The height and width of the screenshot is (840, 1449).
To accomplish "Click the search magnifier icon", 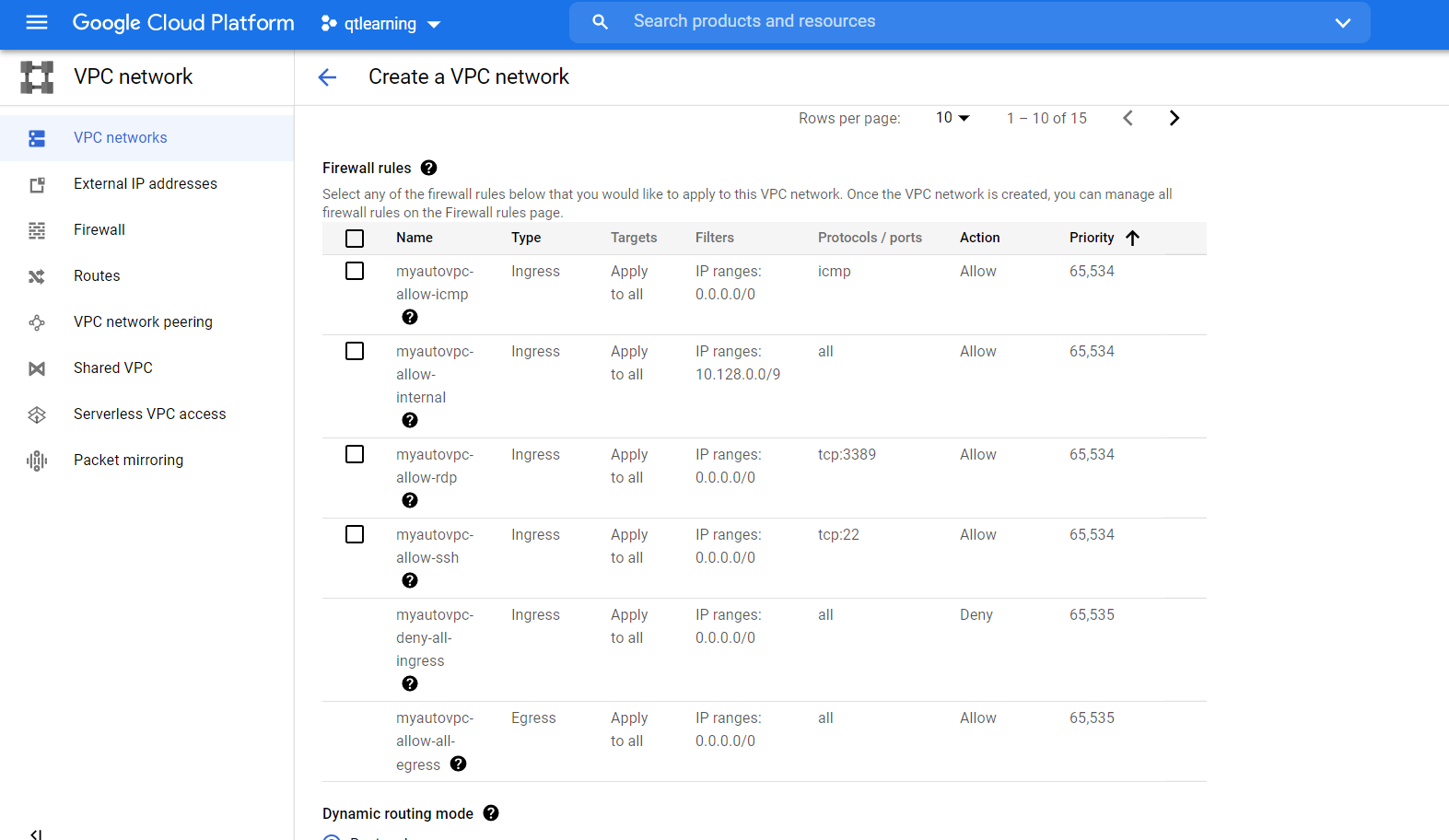I will coord(600,21).
